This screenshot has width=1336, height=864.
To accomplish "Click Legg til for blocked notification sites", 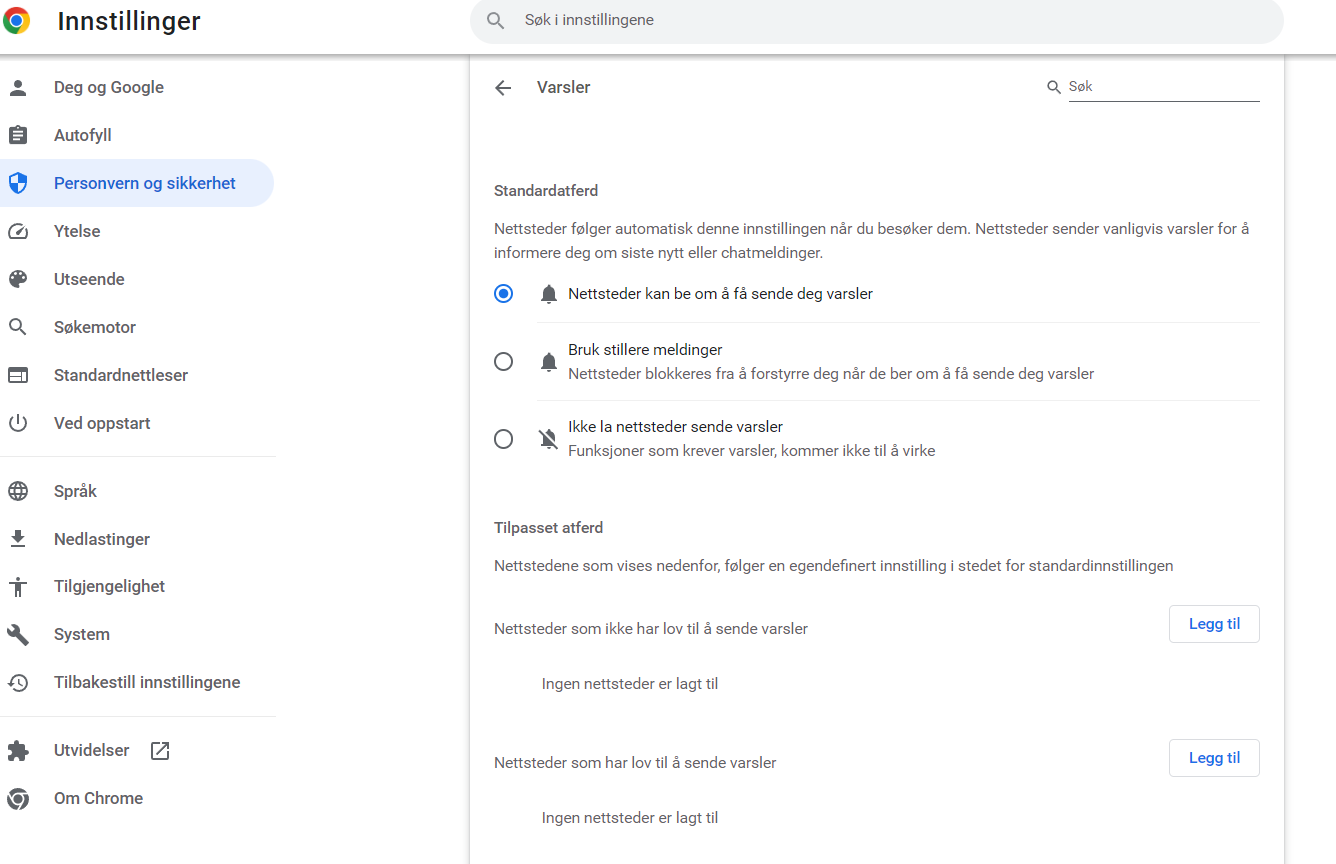I will tap(1213, 624).
